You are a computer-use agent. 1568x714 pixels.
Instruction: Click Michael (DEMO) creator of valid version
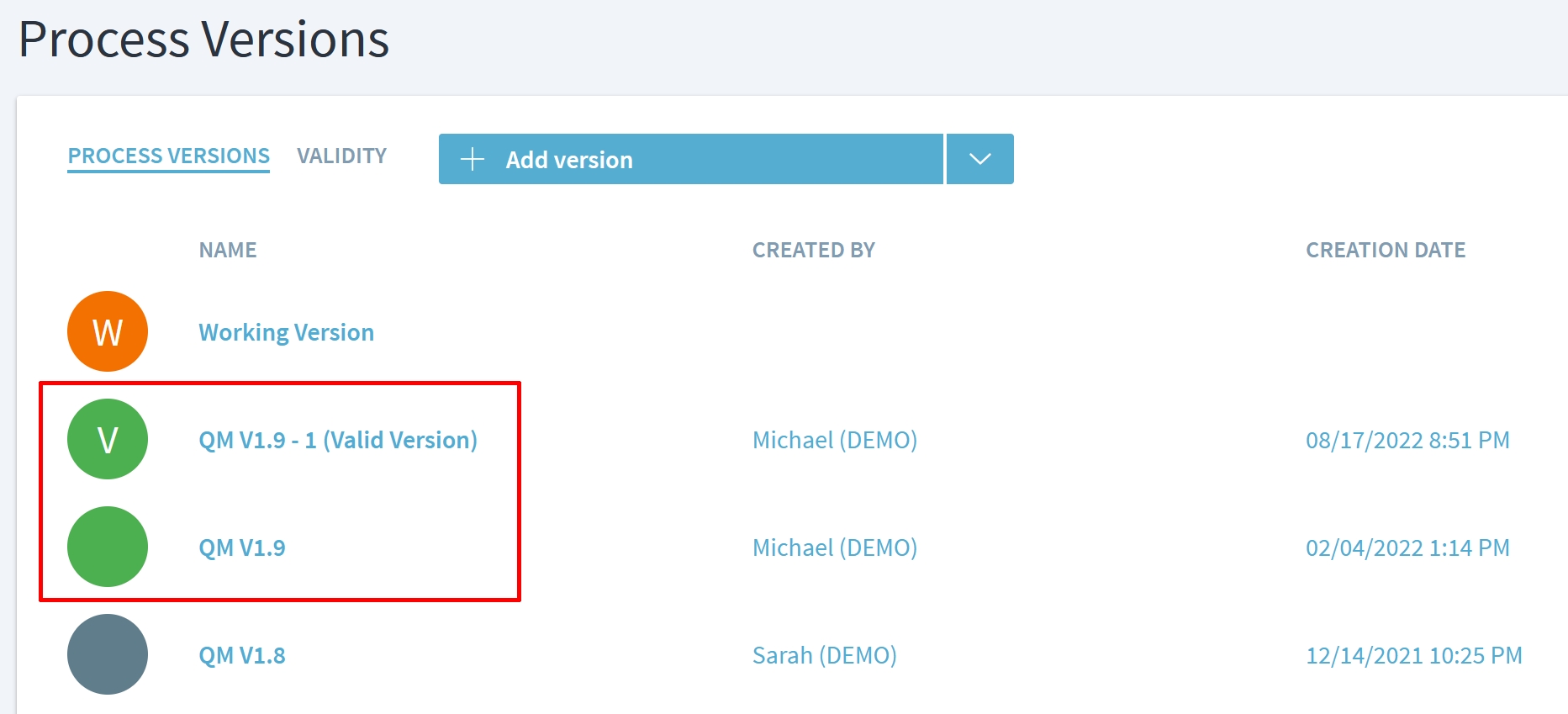click(834, 440)
